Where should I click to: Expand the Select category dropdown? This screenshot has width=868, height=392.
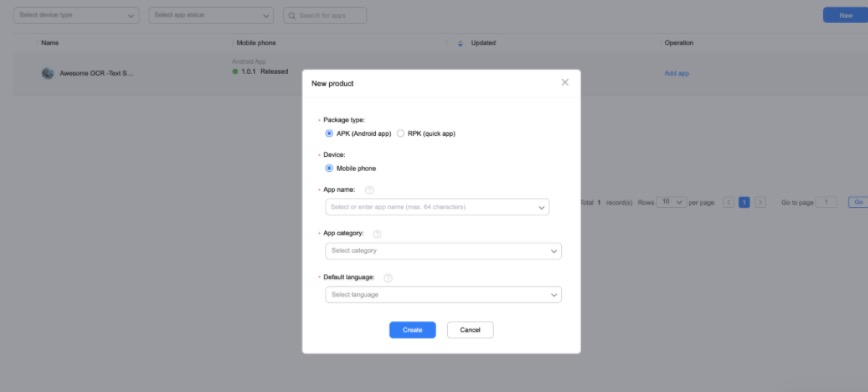[x=443, y=251]
